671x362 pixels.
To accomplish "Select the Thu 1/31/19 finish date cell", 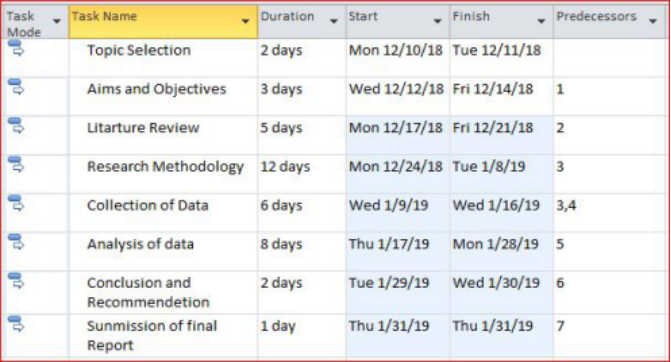I will [x=501, y=336].
